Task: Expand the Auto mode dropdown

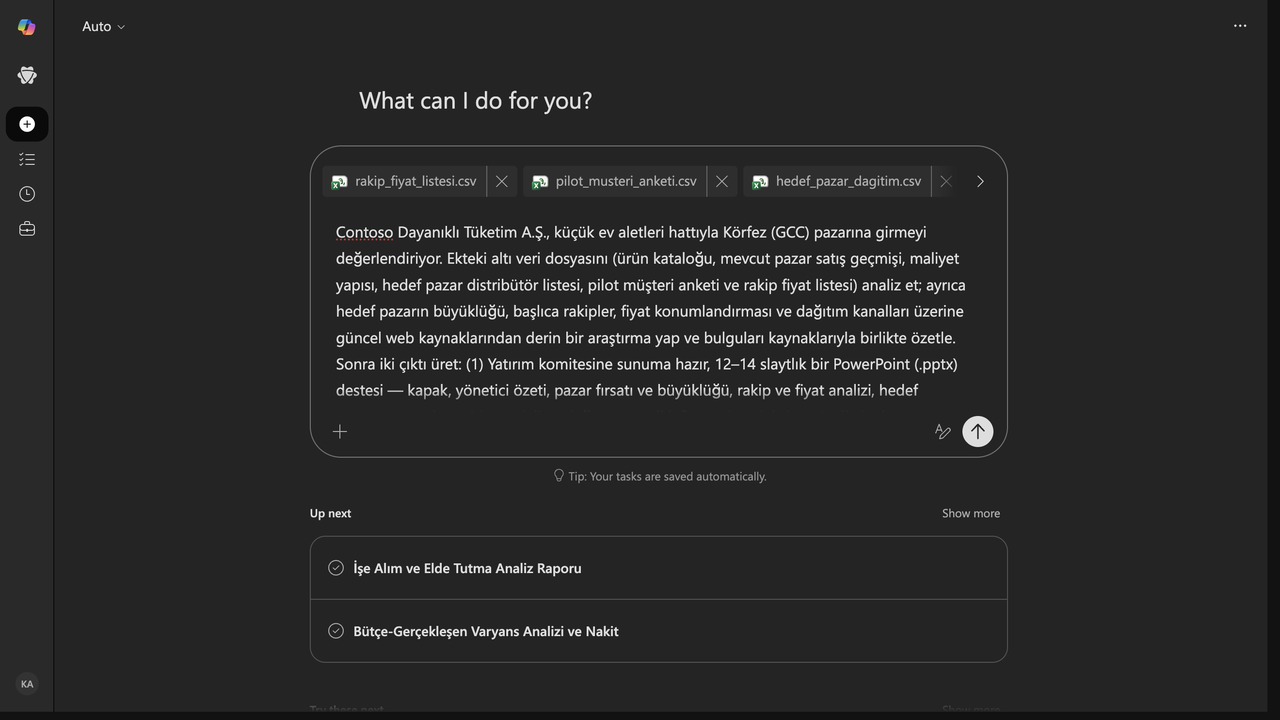Action: click(104, 27)
